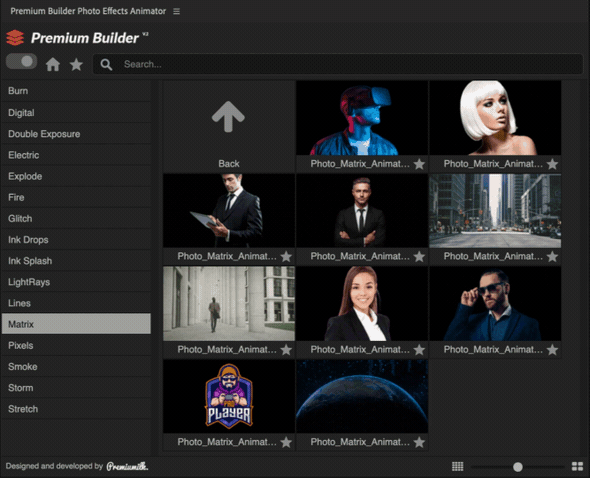Go to the Home view
The height and width of the screenshot is (478, 590).
53,64
